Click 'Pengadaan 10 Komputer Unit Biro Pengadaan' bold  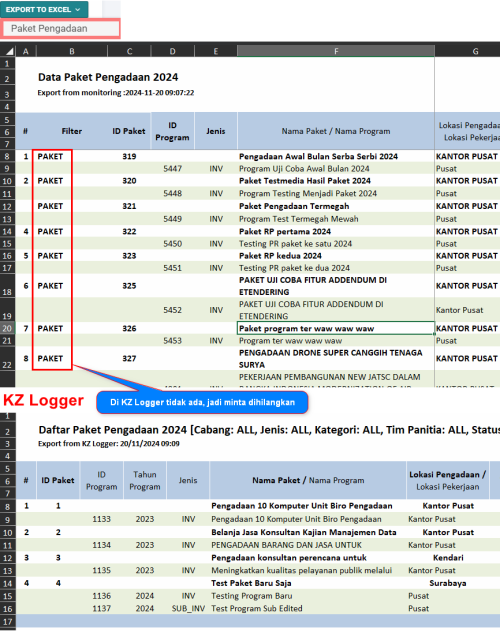(x=302, y=506)
